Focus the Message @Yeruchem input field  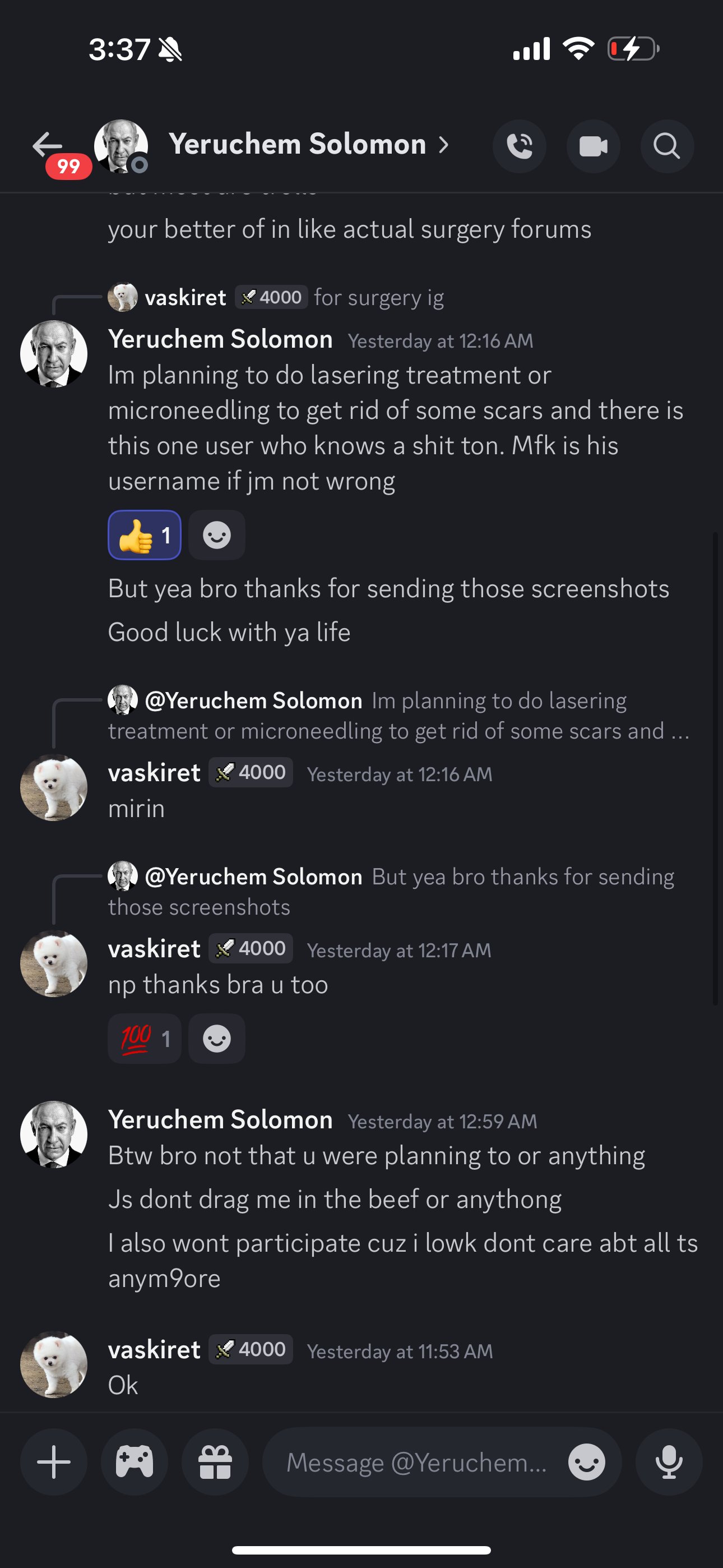tap(417, 1462)
